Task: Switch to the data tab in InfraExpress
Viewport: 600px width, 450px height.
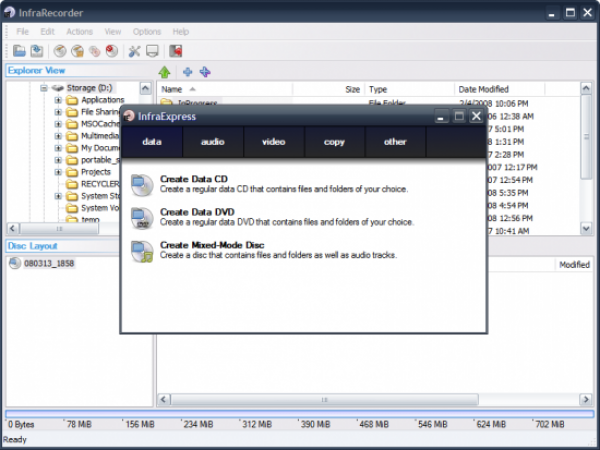Action: pos(152,142)
